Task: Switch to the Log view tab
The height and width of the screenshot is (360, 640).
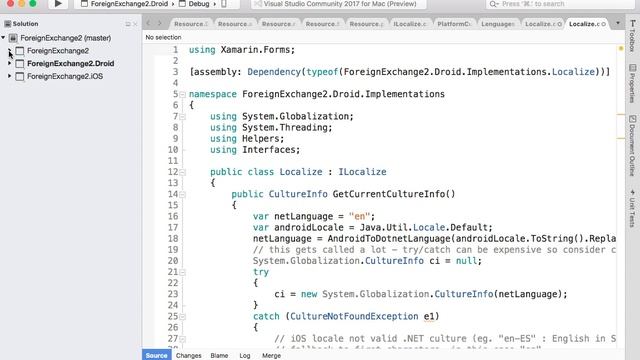Action: point(244,355)
